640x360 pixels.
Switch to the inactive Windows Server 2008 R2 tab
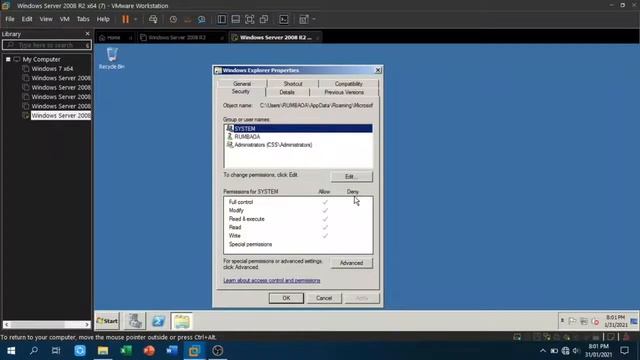177,38
